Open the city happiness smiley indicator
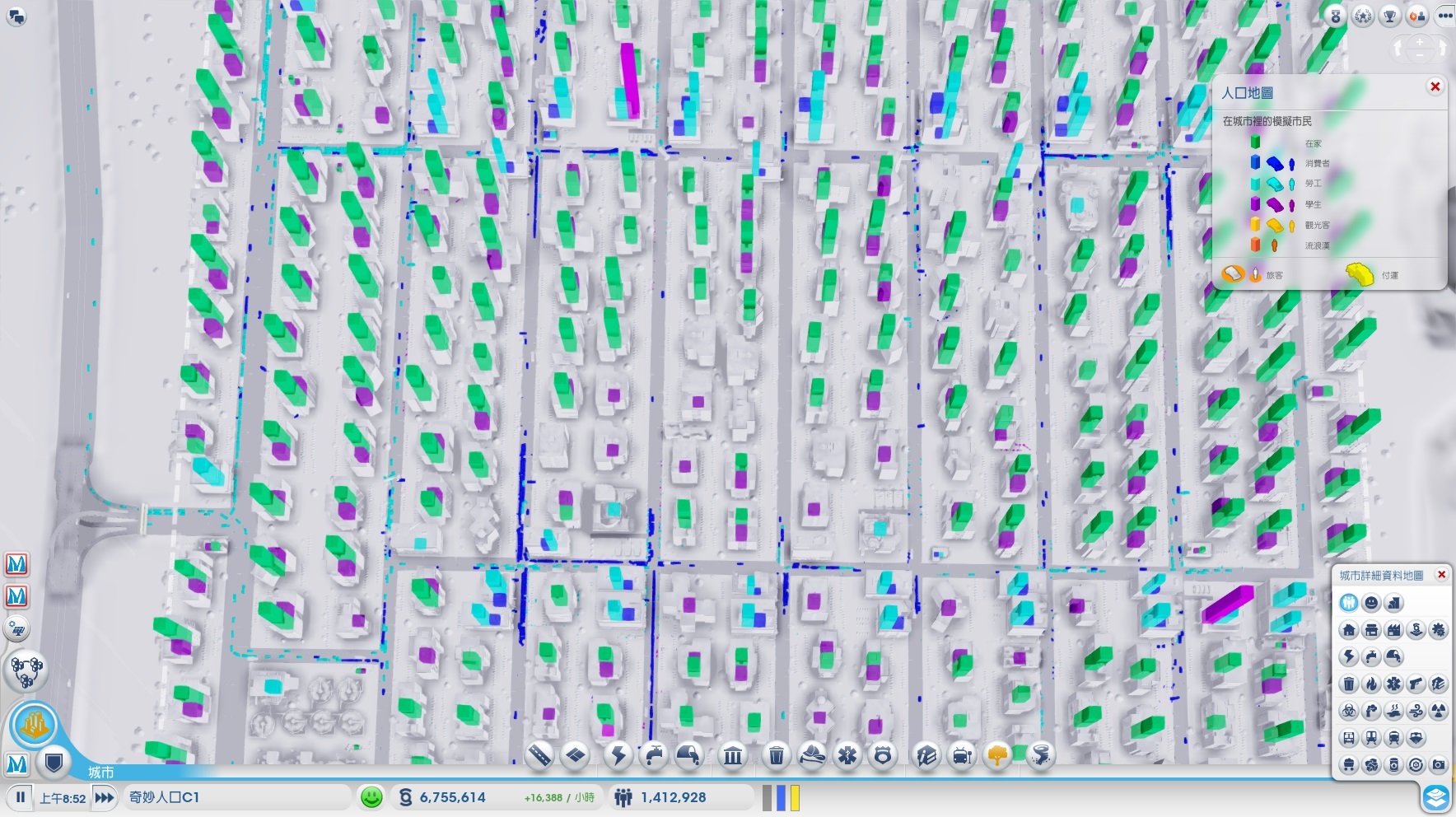1456x817 pixels. pos(372,797)
